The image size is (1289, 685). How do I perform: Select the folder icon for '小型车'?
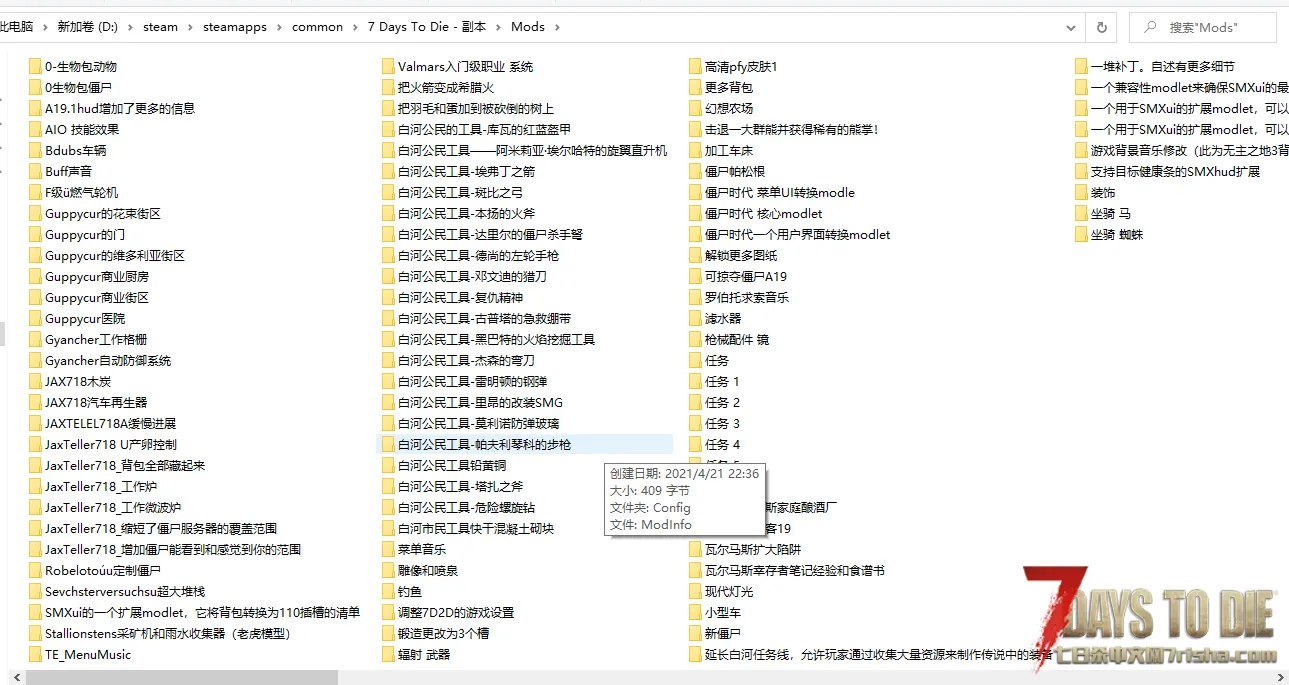click(696, 613)
